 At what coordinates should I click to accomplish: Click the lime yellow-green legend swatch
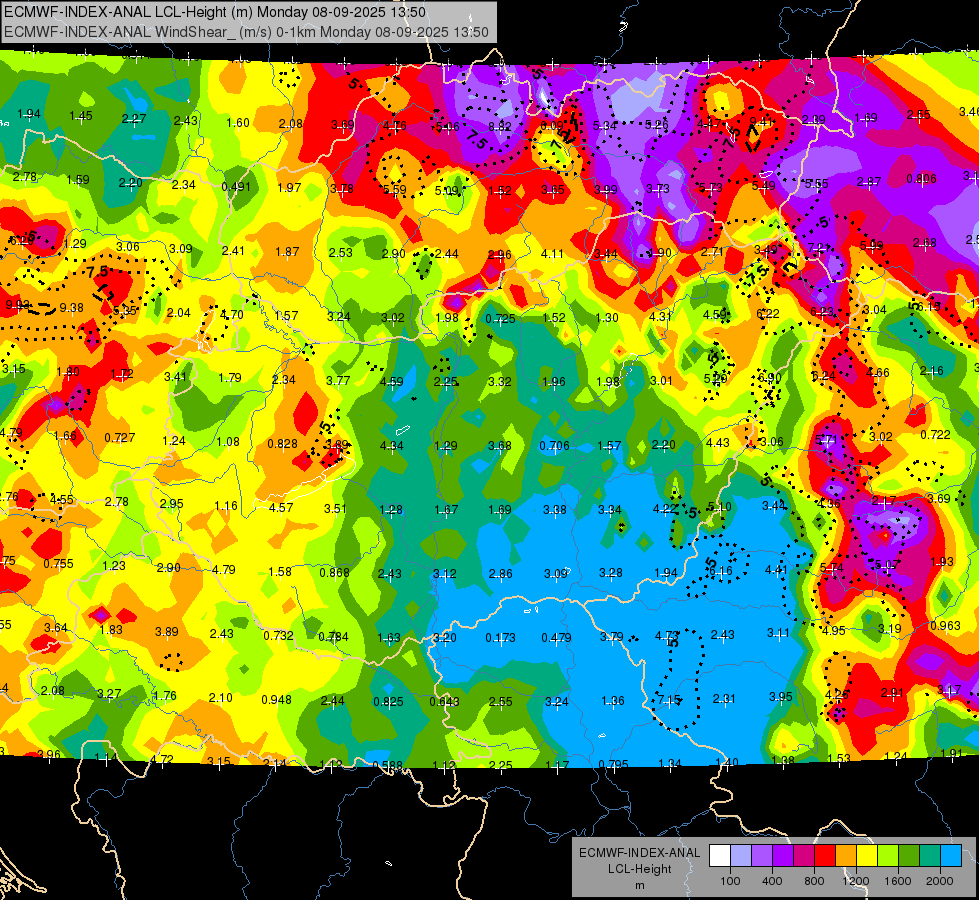tap(888, 856)
